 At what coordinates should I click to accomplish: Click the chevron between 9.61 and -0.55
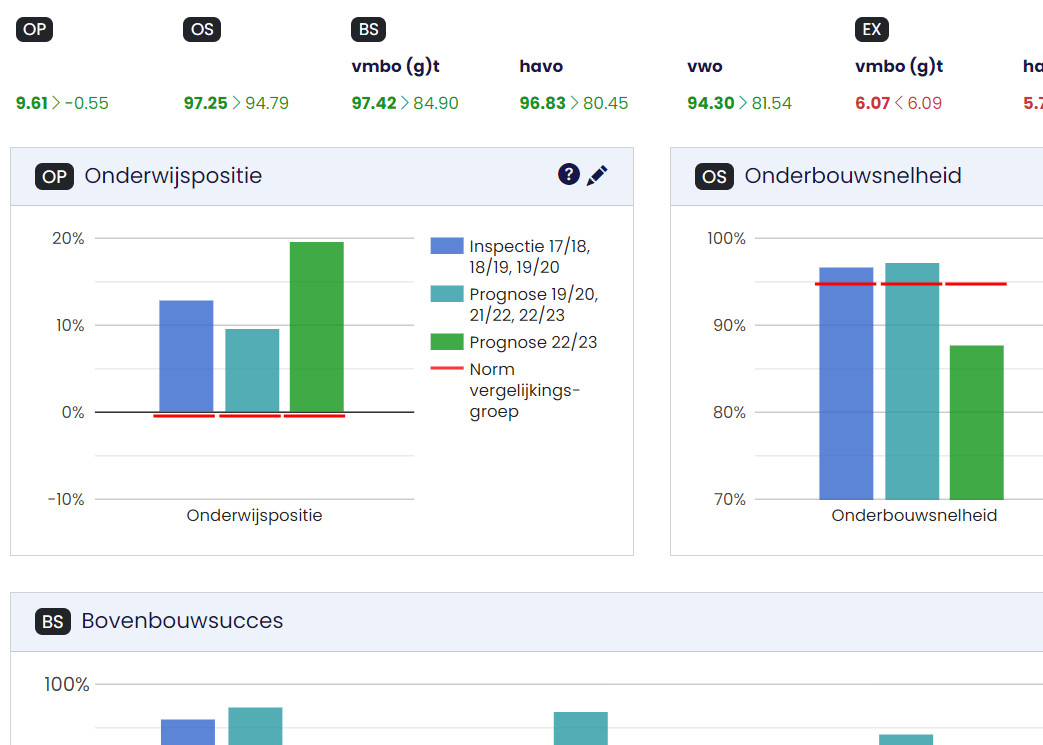56,103
